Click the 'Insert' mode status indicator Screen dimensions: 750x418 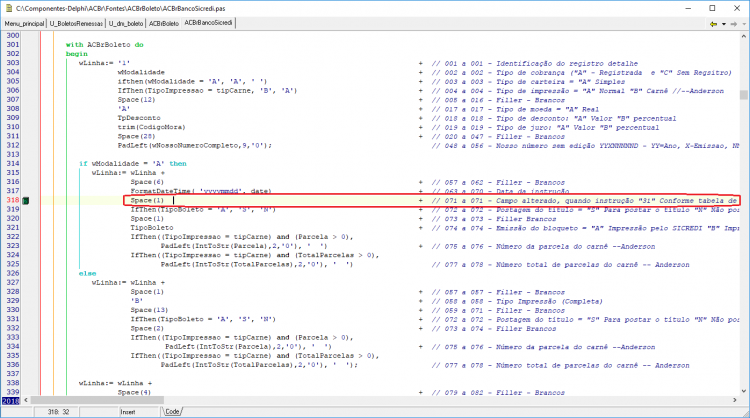128,412
